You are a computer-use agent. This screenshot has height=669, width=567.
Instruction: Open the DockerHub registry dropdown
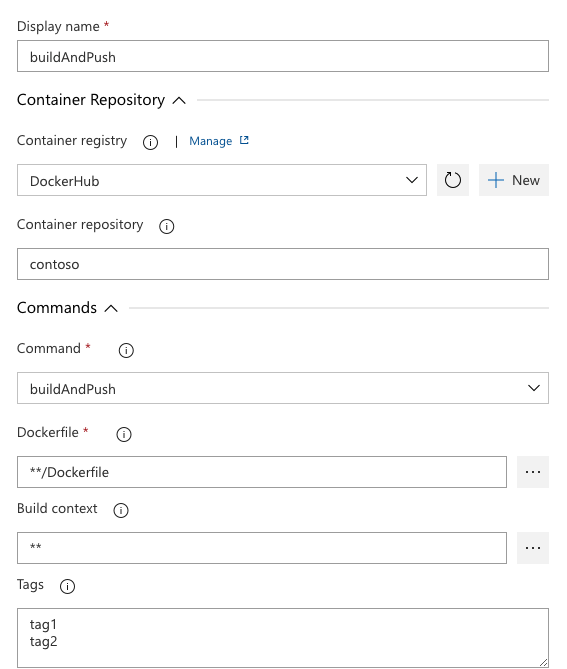[x=222, y=180]
